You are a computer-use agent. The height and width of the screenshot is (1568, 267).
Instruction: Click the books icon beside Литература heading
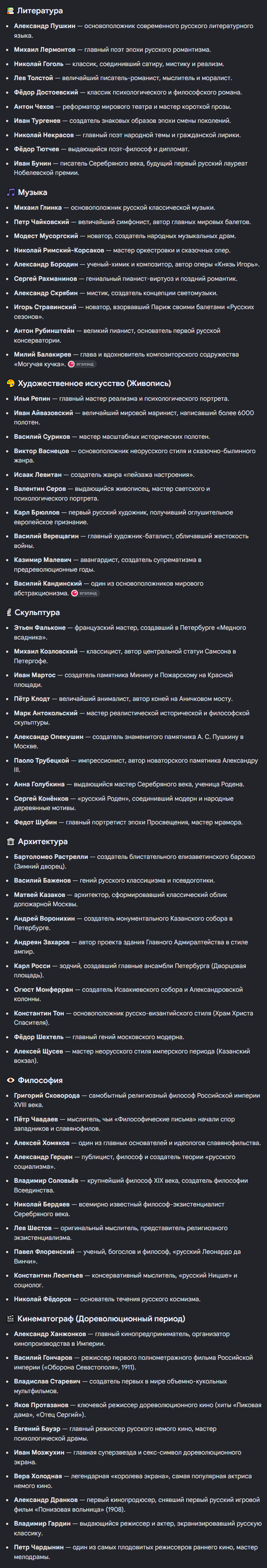tap(10, 10)
